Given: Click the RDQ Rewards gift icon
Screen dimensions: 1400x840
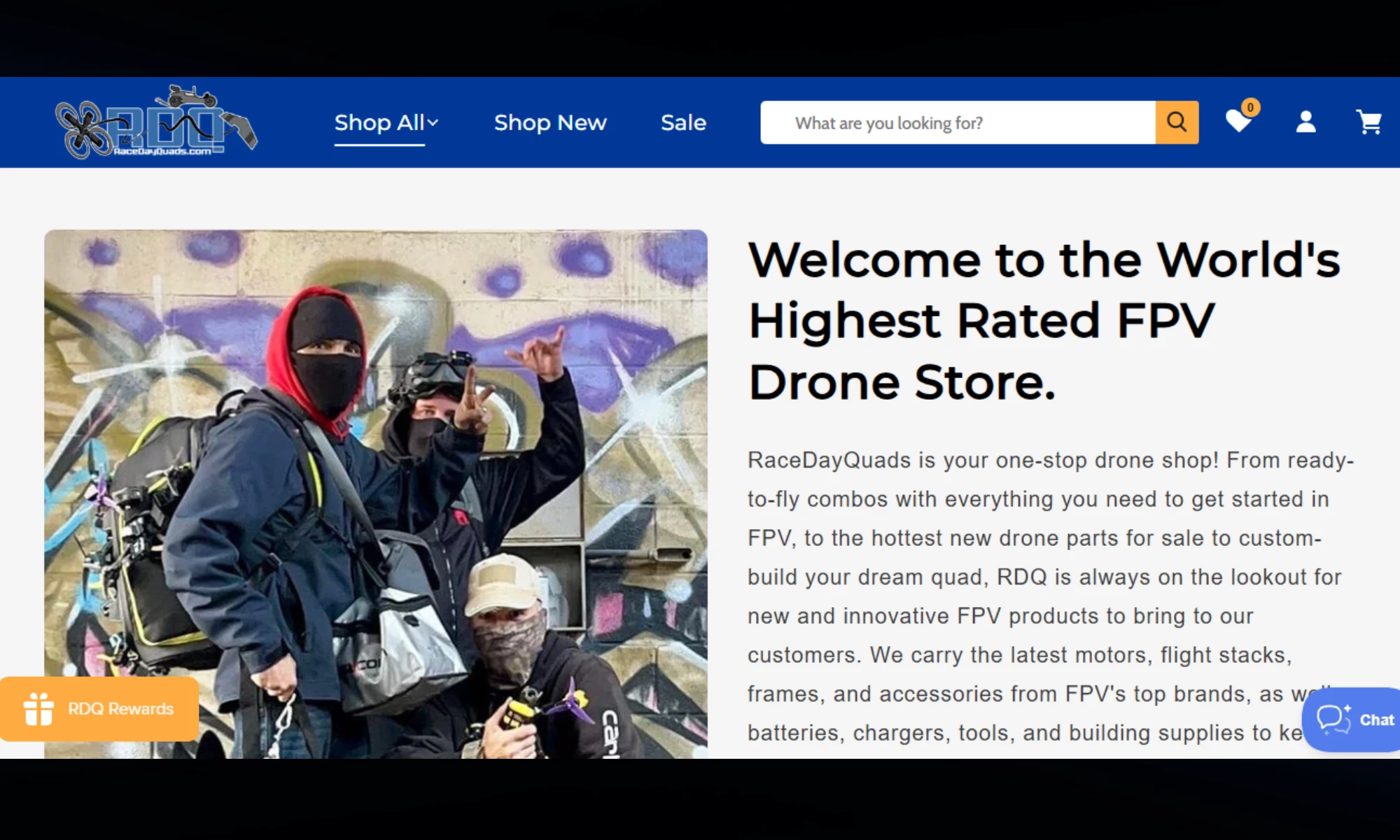Looking at the screenshot, I should click(38, 708).
